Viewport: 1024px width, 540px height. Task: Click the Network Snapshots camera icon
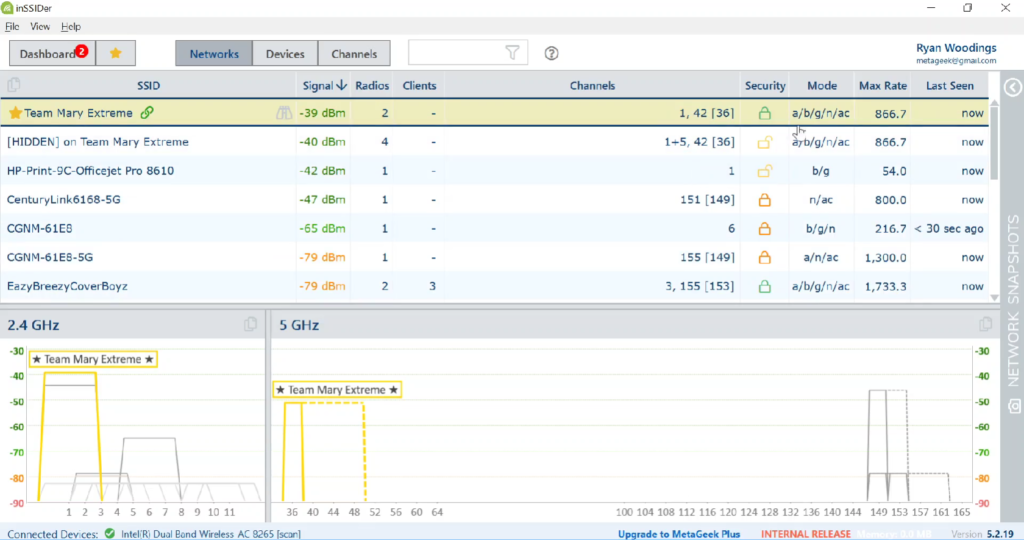(1014, 406)
